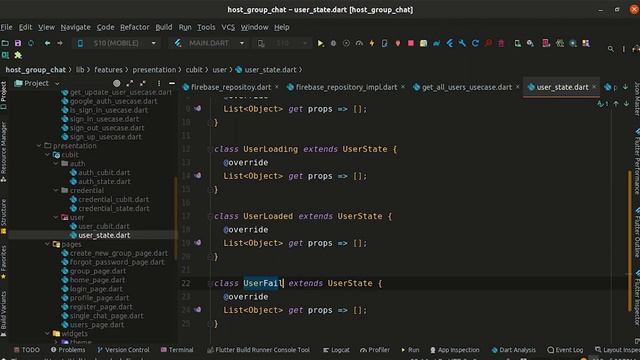
Task: Collapse the presentation folder
Action: coord(39,146)
